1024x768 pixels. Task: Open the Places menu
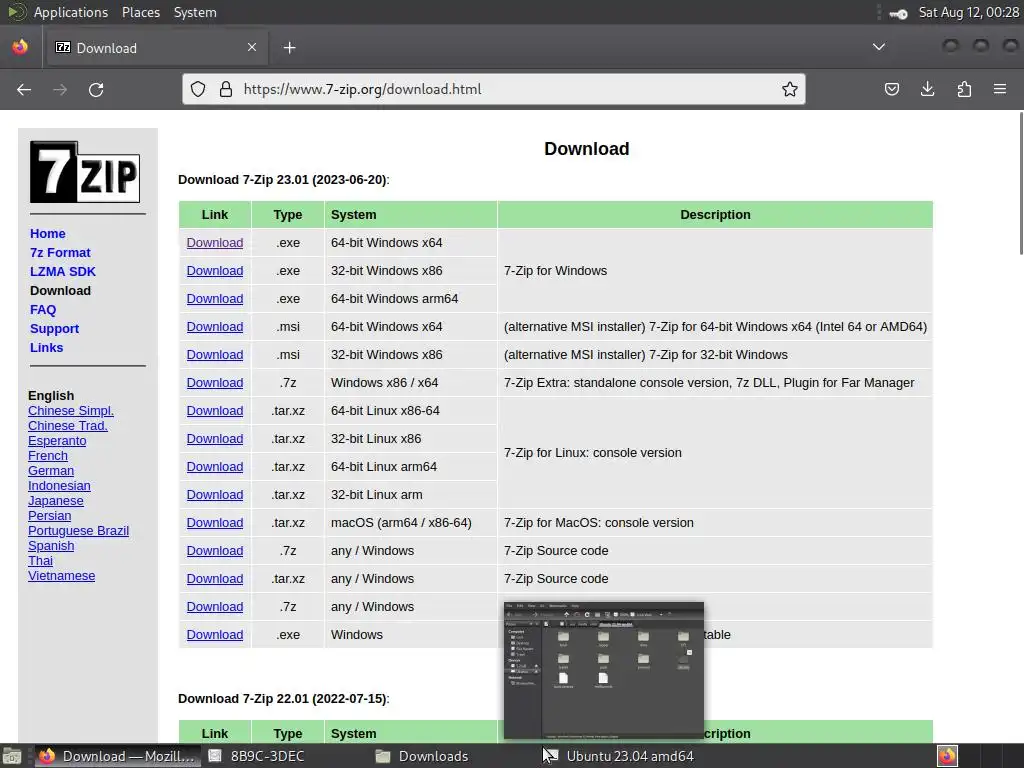(x=141, y=12)
